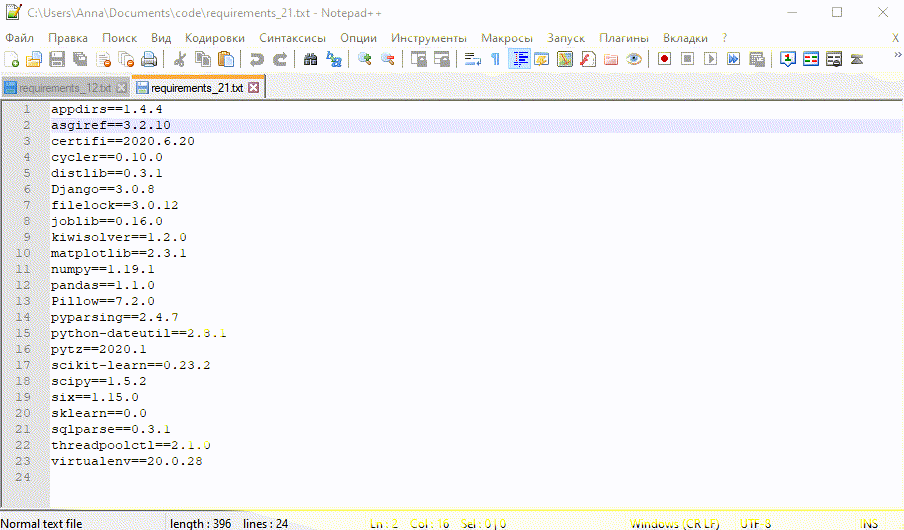Viewport: 904px width, 530px height.
Task: Open the Инструменты menu
Action: click(429, 38)
